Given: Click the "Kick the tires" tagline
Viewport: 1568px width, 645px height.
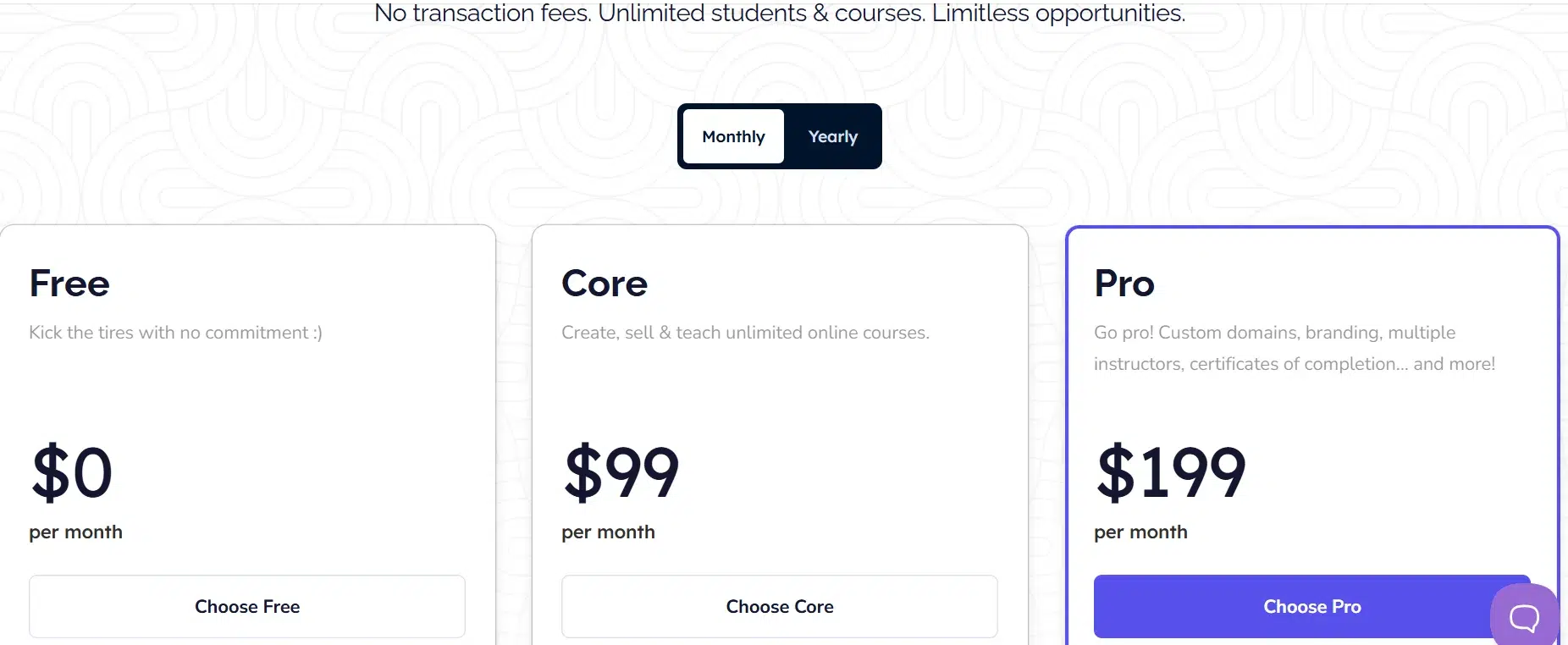Looking at the screenshot, I should 175,333.
